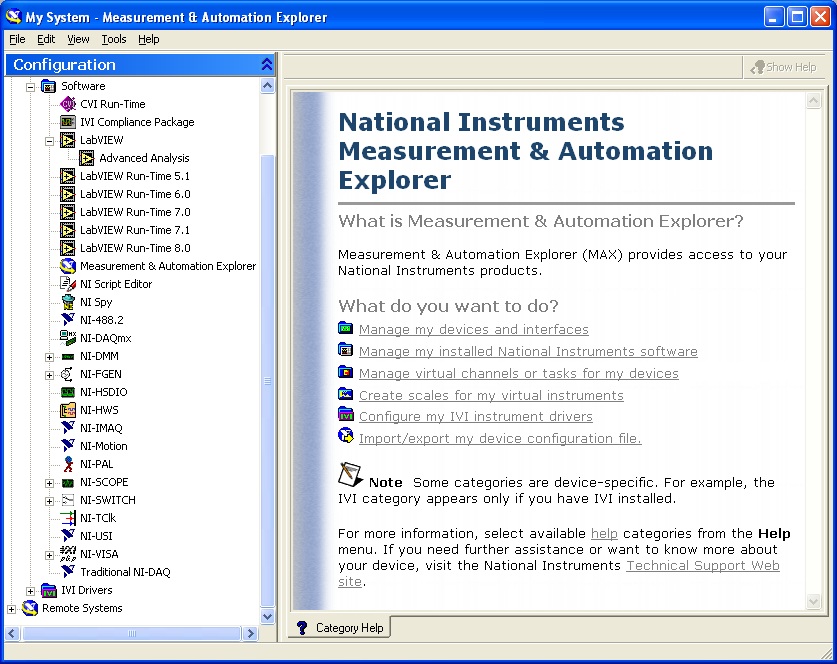The width and height of the screenshot is (837, 664).
Task: Click the NI-VISA icon
Action: (68, 554)
